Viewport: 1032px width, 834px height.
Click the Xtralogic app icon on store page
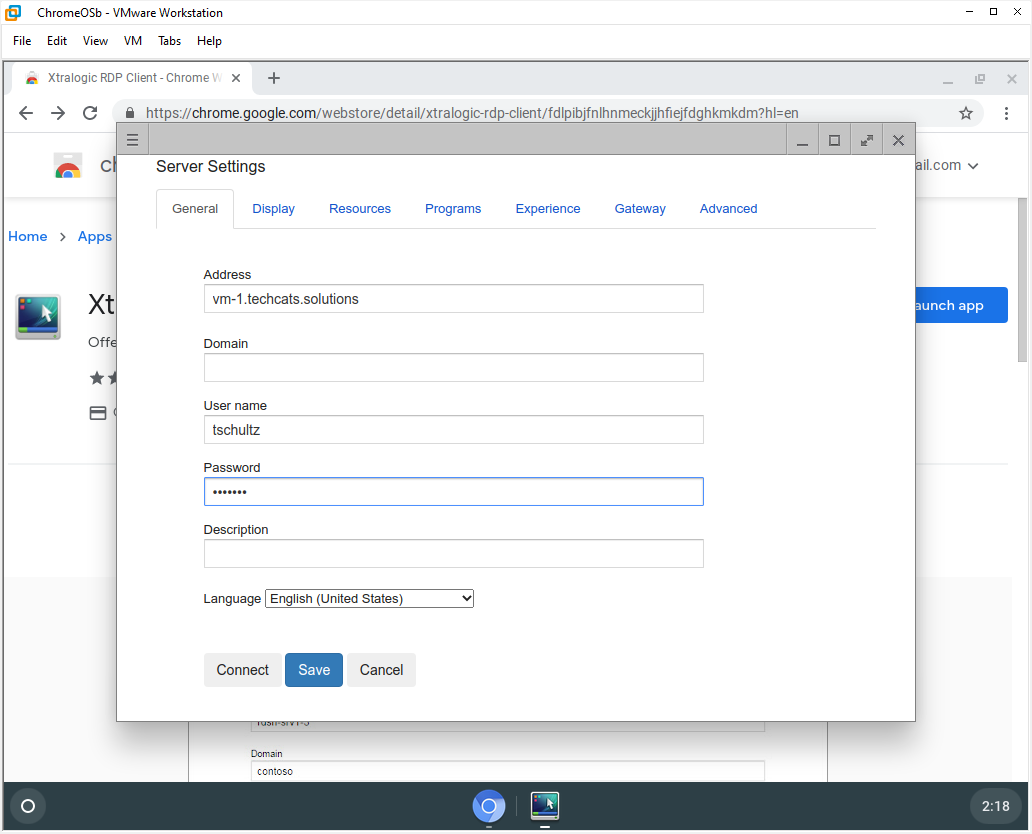click(38, 317)
